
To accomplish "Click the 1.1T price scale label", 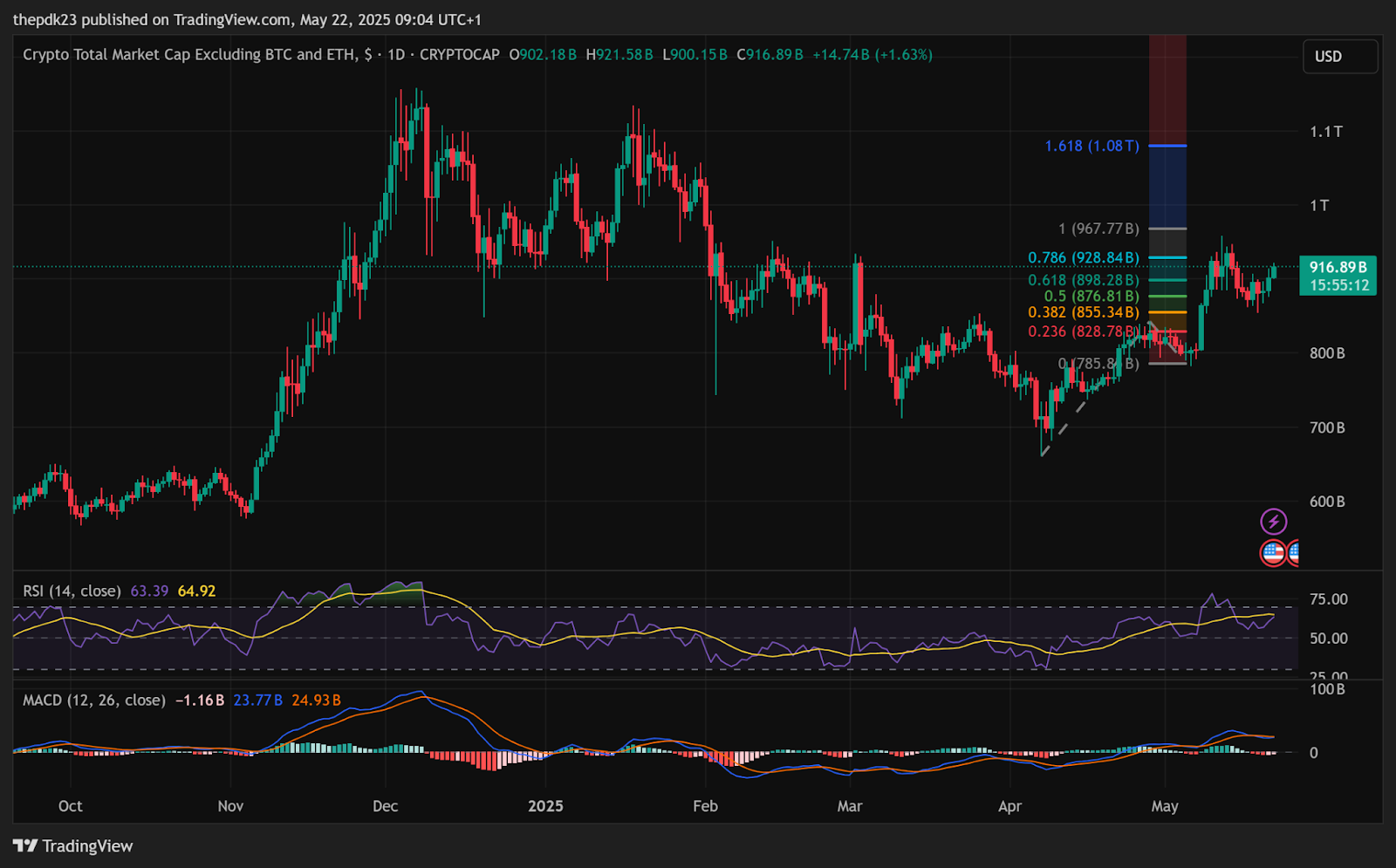I will click(x=1326, y=132).
